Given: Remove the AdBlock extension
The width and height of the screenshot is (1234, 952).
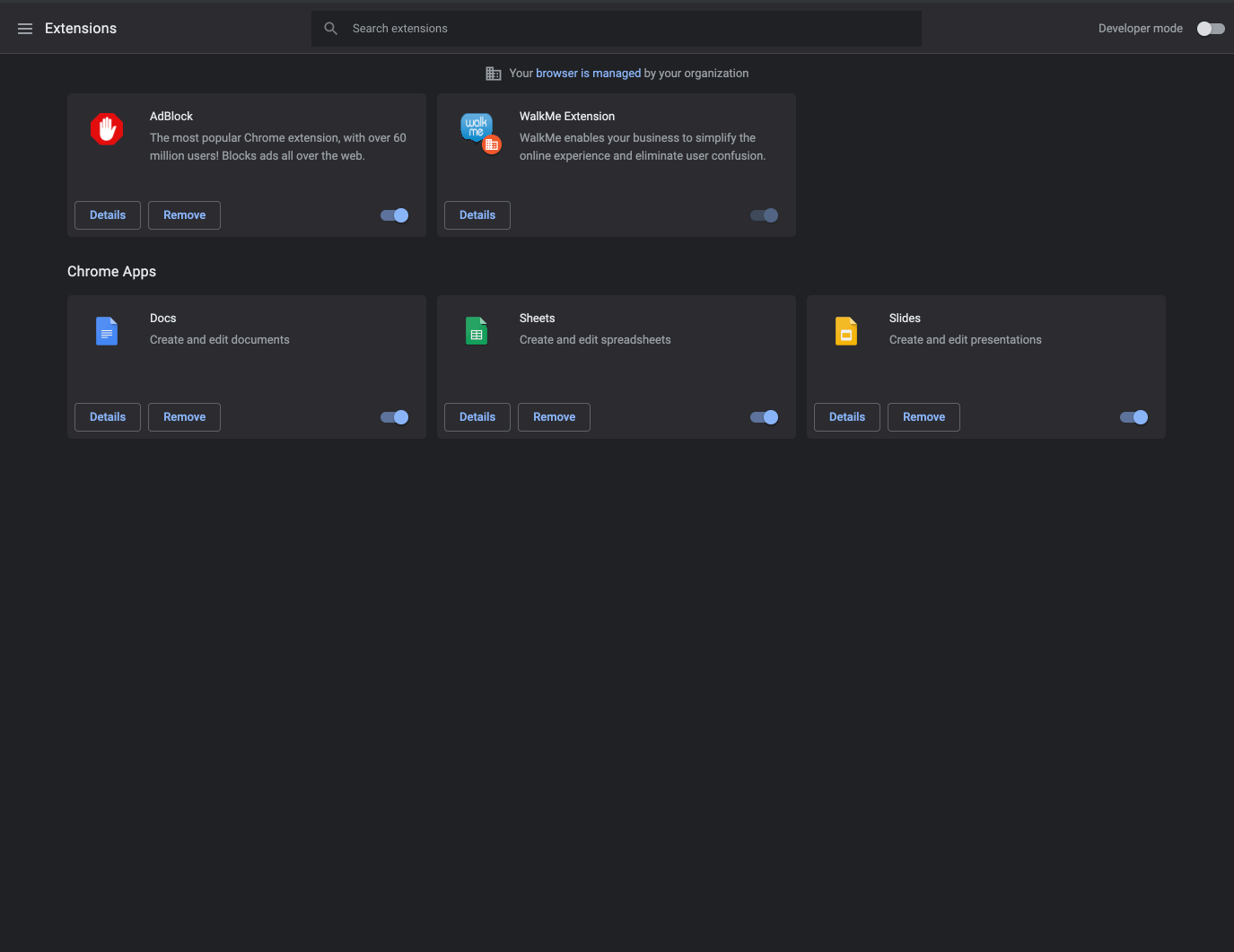Looking at the screenshot, I should point(184,215).
